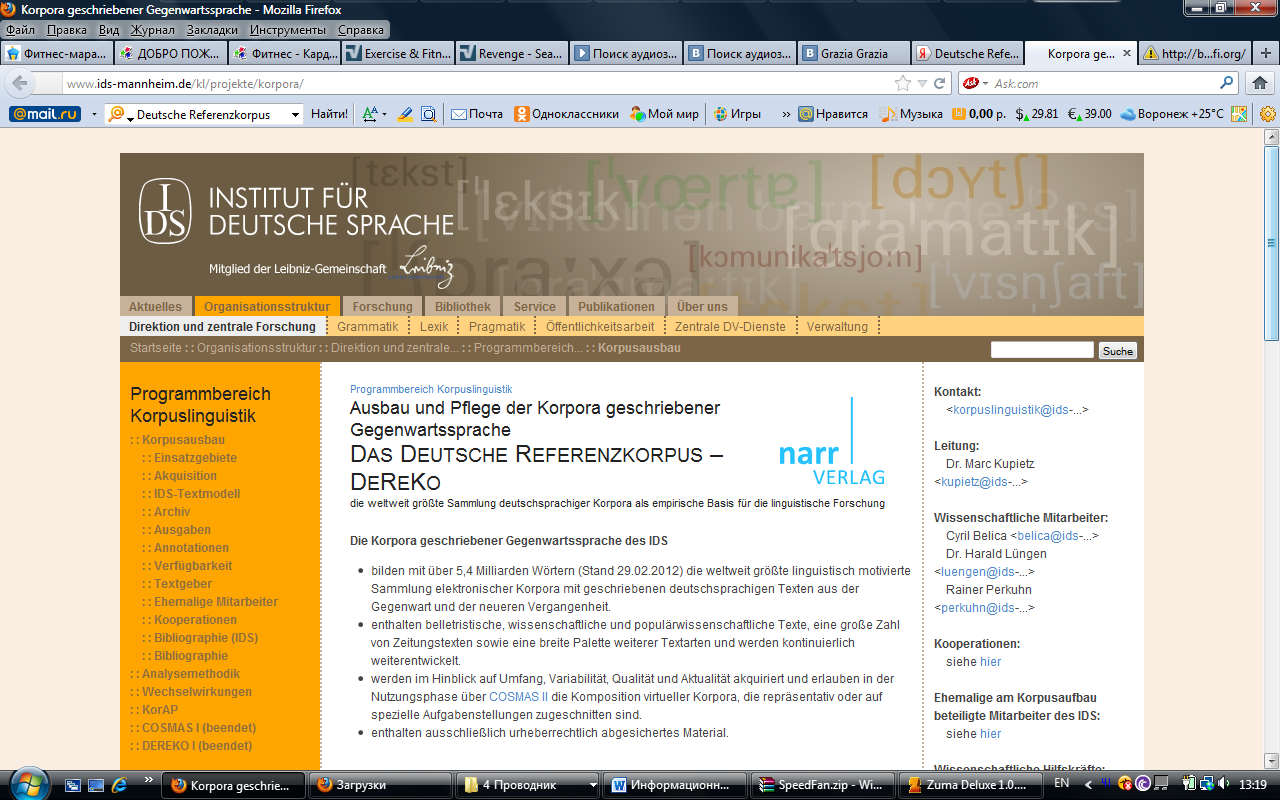Open the Publikationen site tab
The image size is (1280, 800).
click(x=617, y=307)
